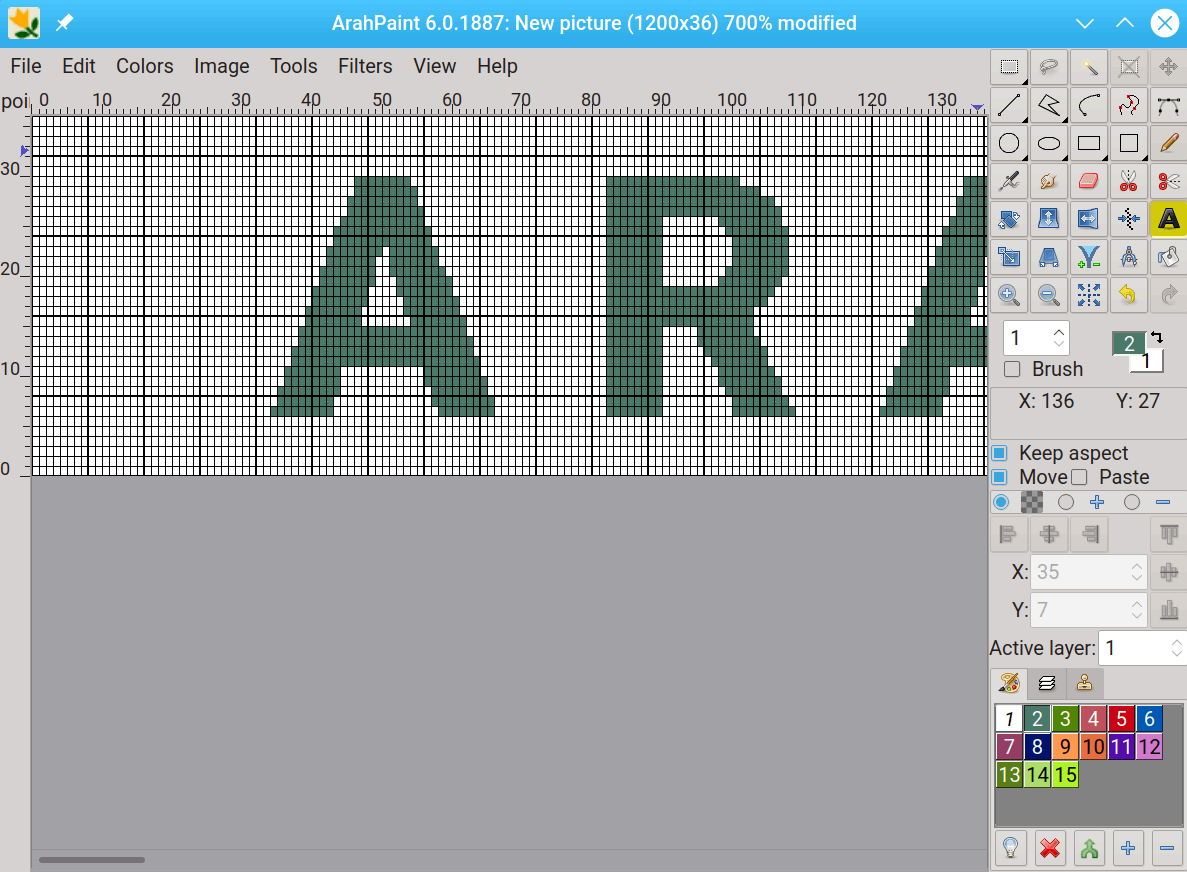
Task: Select the minus mode radio button
Action: 1132,502
